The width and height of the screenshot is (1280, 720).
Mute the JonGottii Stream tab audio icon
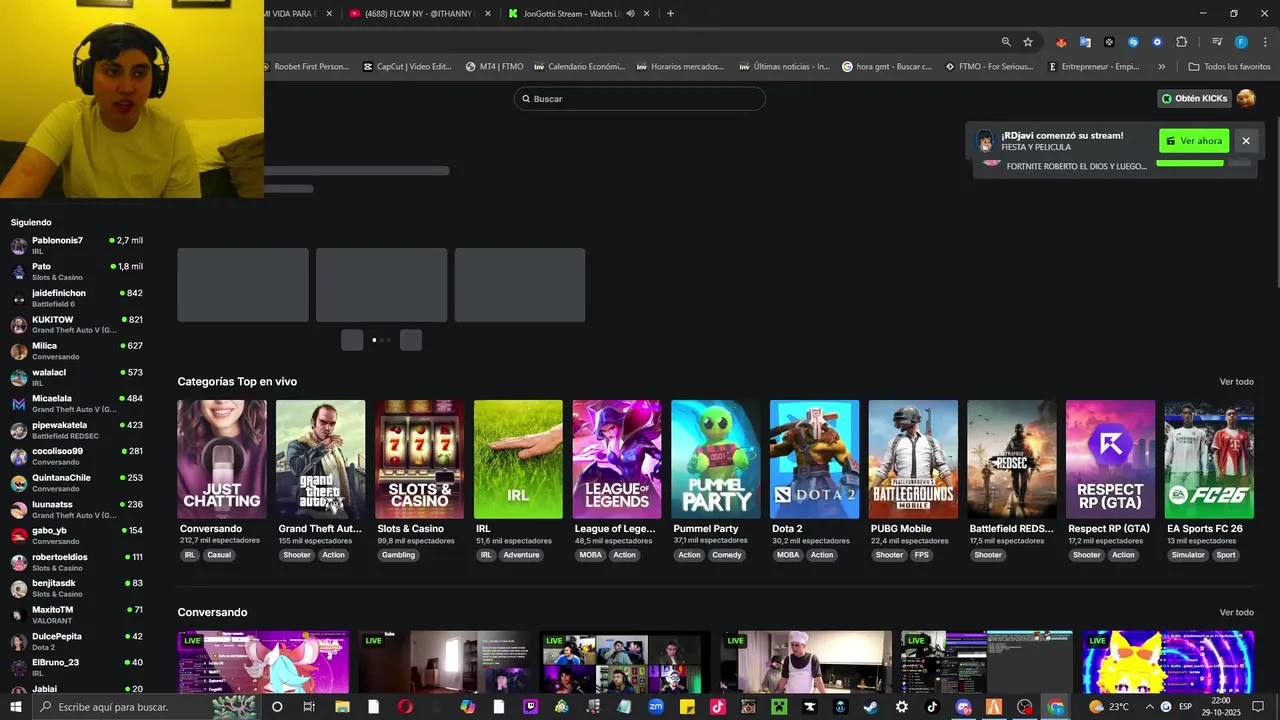tap(630, 14)
